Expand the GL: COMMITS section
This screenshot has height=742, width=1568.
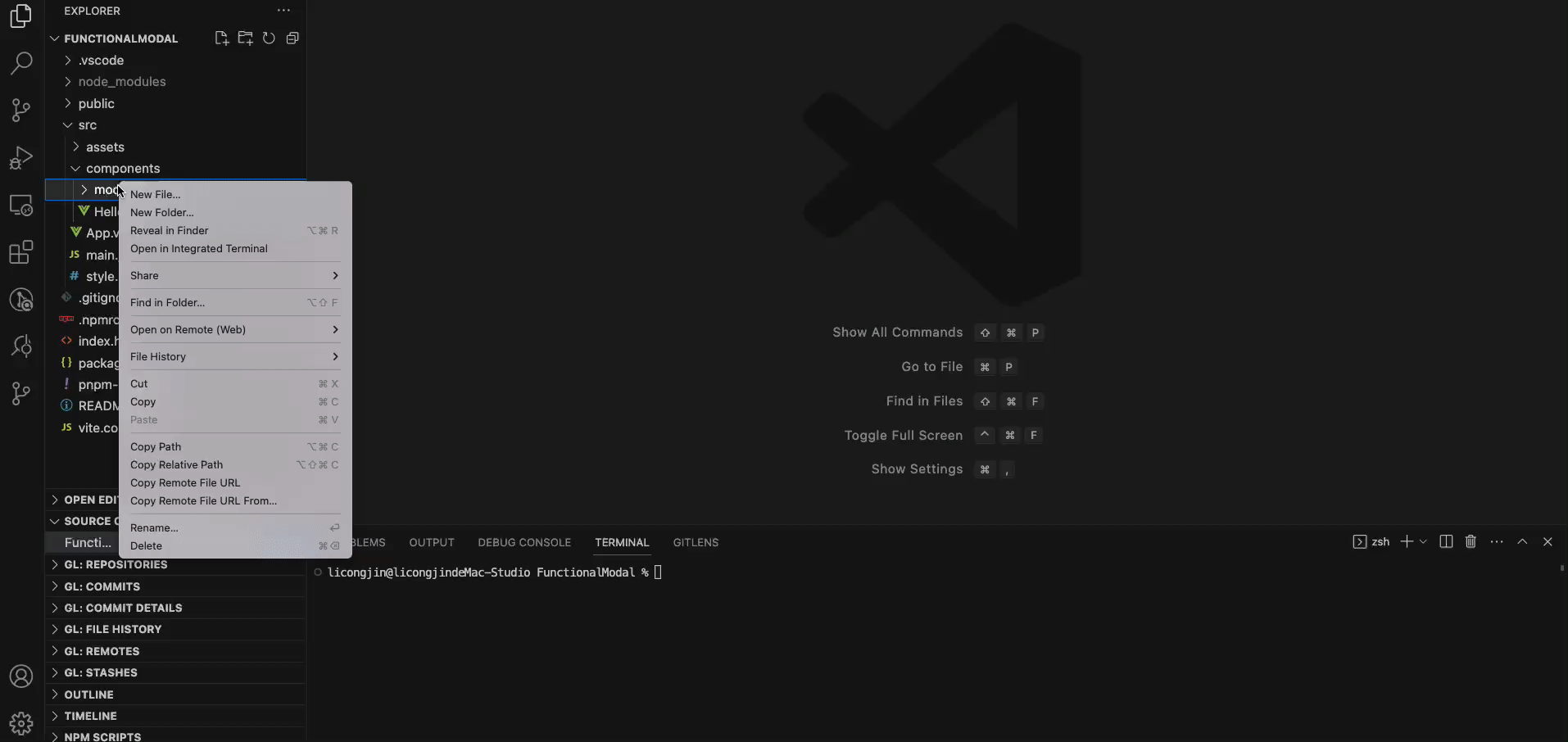coord(176,586)
